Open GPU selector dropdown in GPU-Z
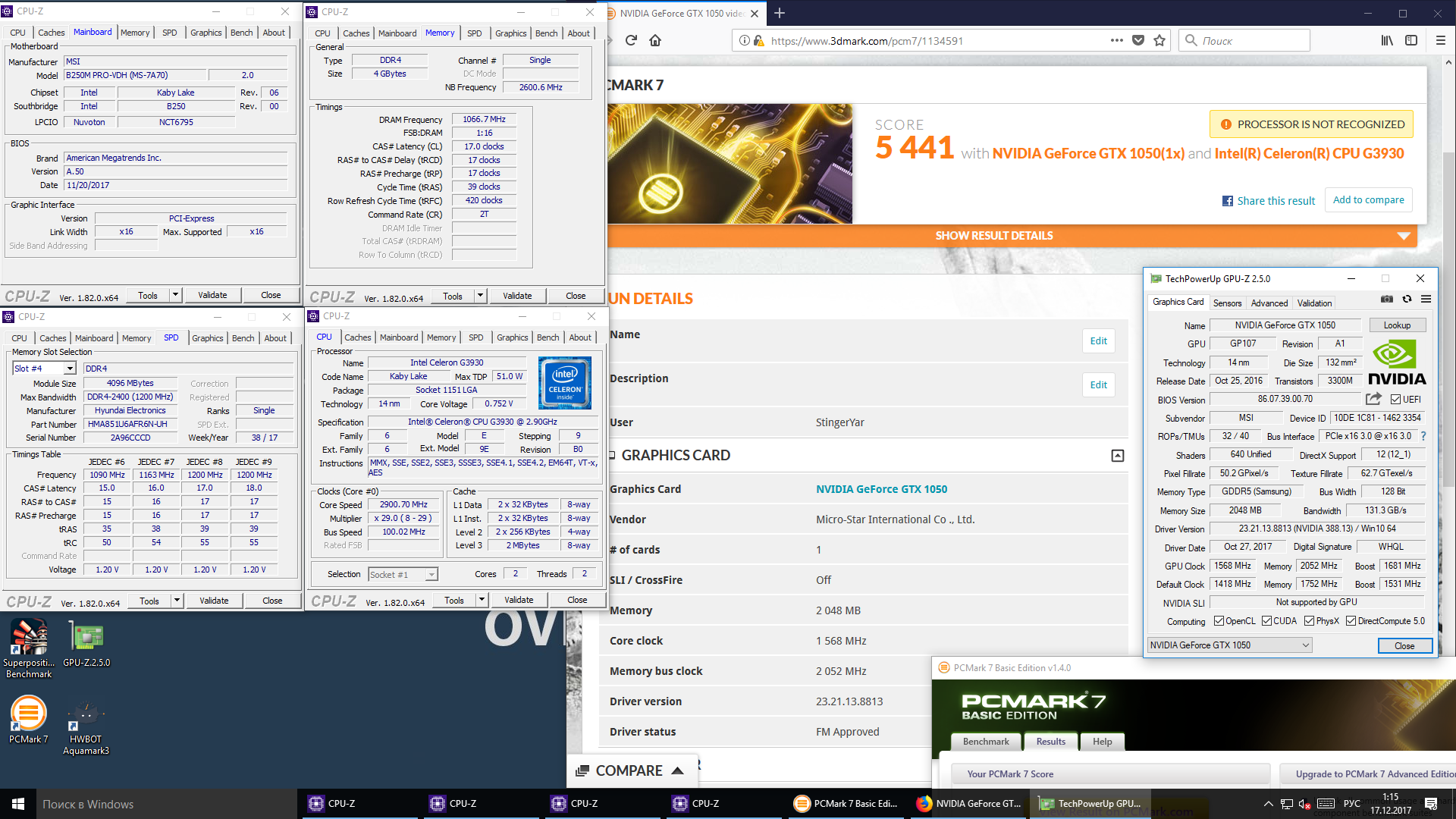Image resolution: width=1456 pixels, height=819 pixels. [x=1228, y=645]
